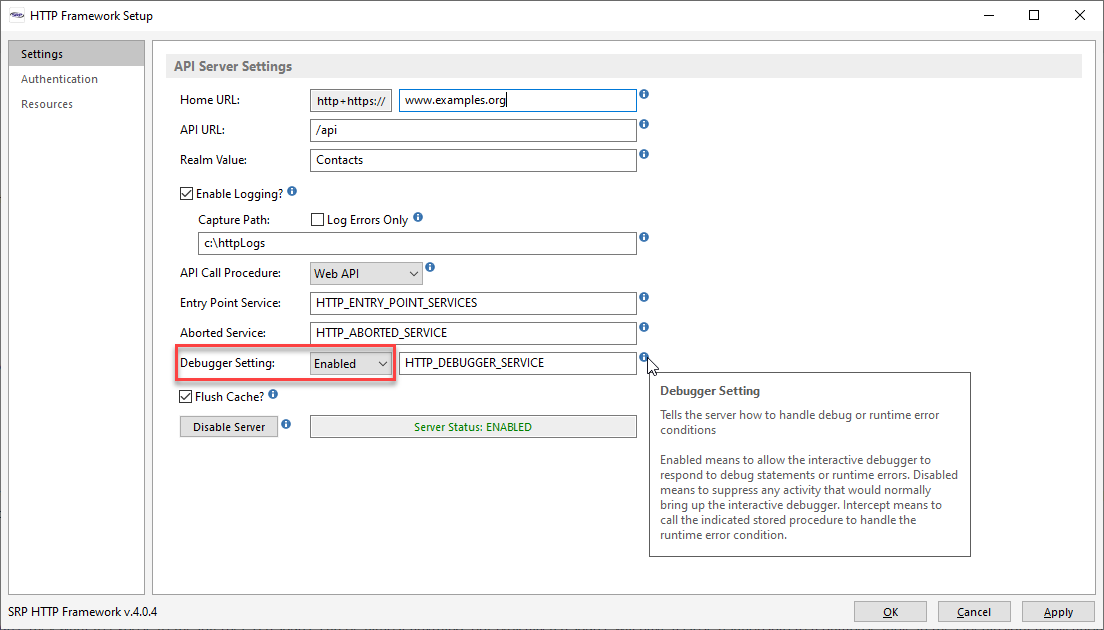The image size is (1104, 630).
Task: Click the SRP HTTP Framework v.4.0.4 text
Action: pyautogui.click(x=82, y=612)
